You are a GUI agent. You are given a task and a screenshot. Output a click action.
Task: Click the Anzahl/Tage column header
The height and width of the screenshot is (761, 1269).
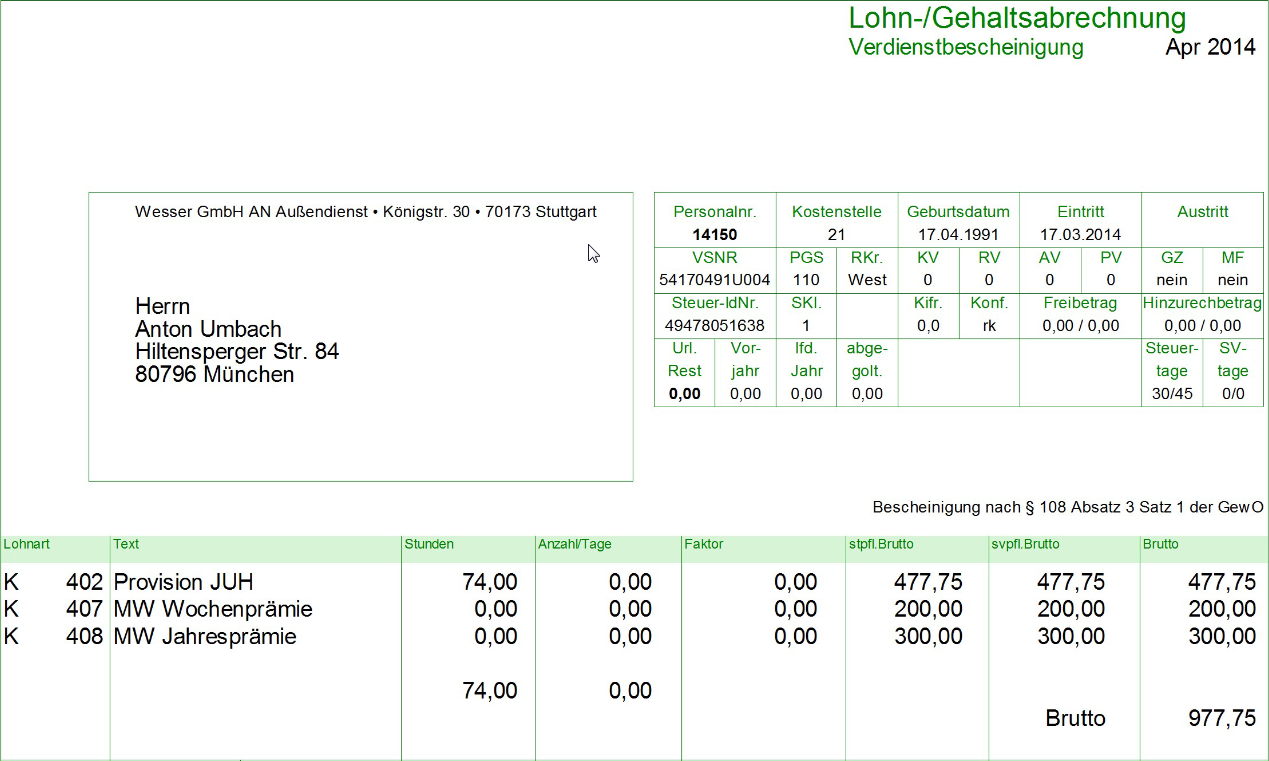pyautogui.click(x=574, y=545)
